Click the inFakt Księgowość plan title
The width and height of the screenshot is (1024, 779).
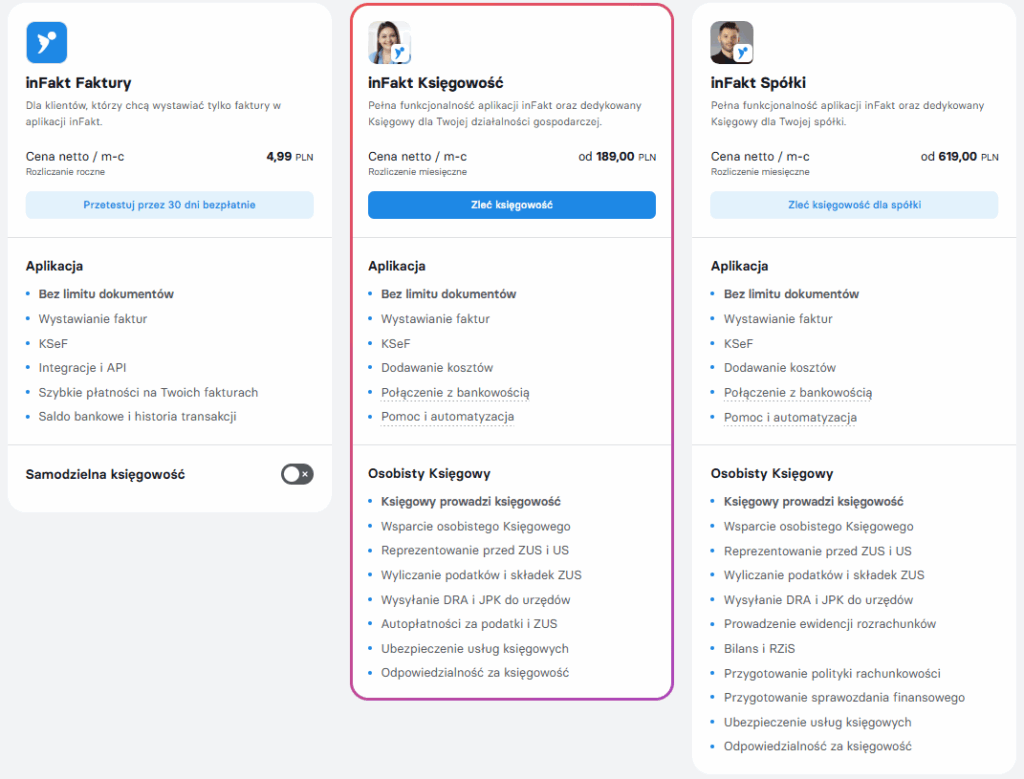pos(435,83)
